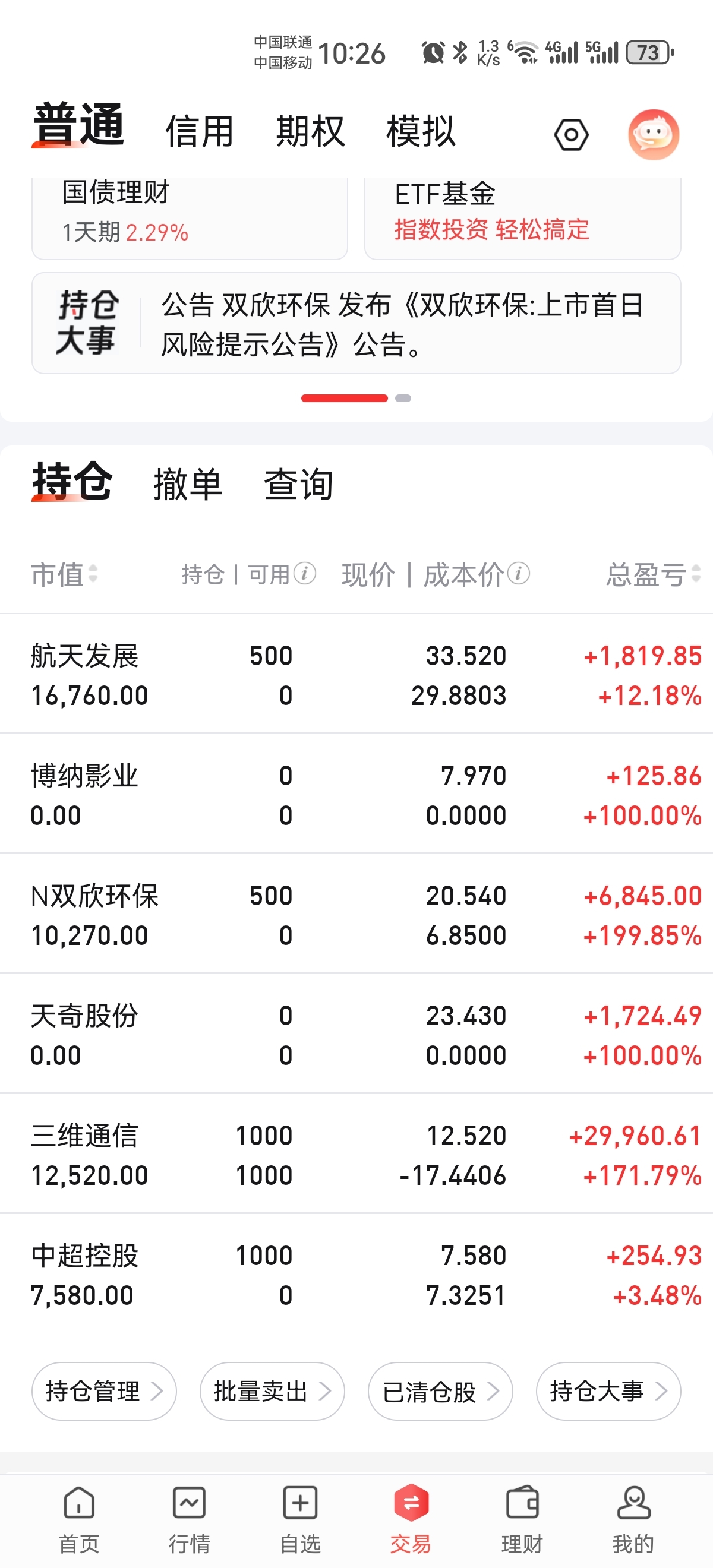This screenshot has height=1568, width=713.
Task: Expand 批量卖出 chevron button
Action: pos(272,1391)
